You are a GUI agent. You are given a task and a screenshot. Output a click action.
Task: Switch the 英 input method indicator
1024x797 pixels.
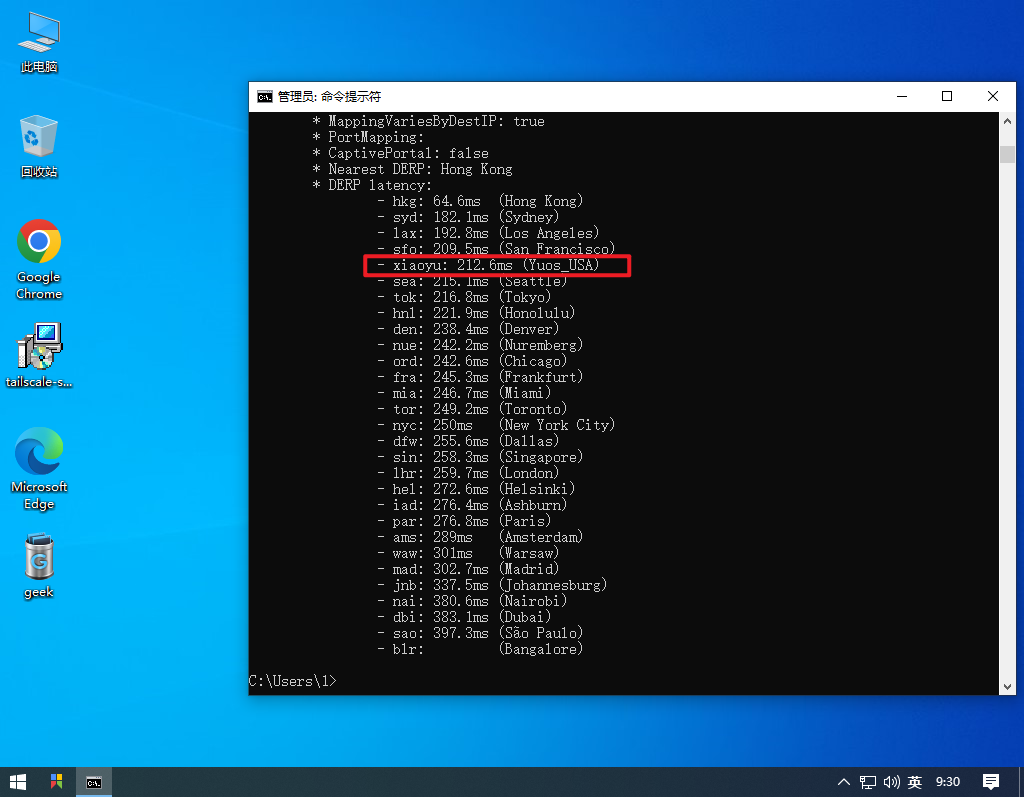coord(915,782)
